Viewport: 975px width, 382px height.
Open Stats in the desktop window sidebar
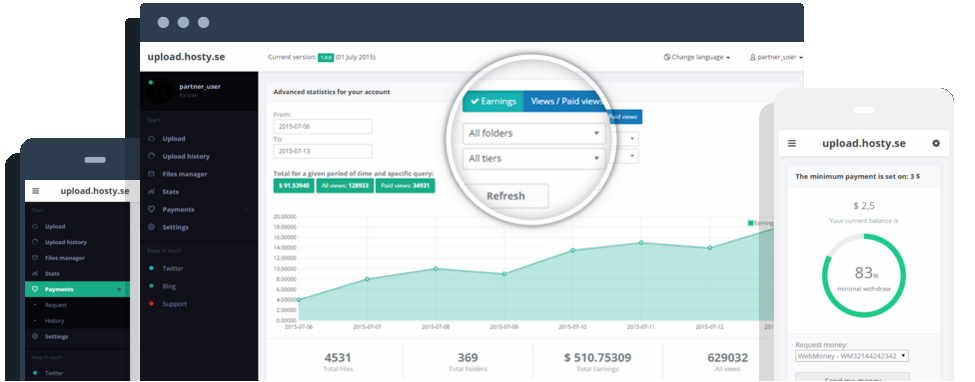pos(170,192)
